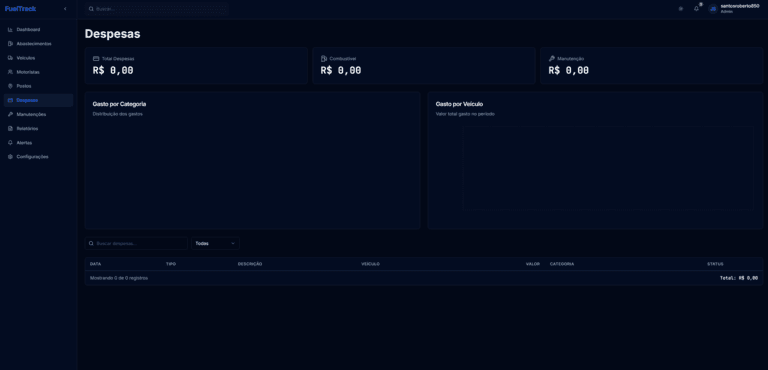Click inside the Buscar despesas field
The image size is (768, 370).
click(136, 243)
